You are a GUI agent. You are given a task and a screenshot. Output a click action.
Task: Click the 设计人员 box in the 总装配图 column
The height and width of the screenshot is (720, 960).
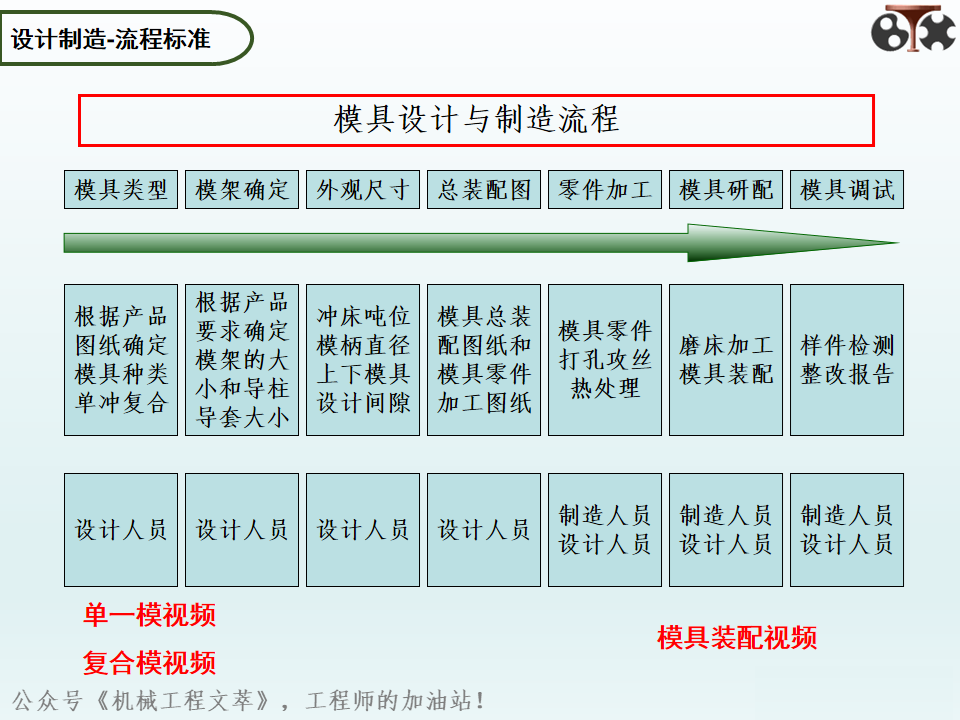click(x=484, y=530)
